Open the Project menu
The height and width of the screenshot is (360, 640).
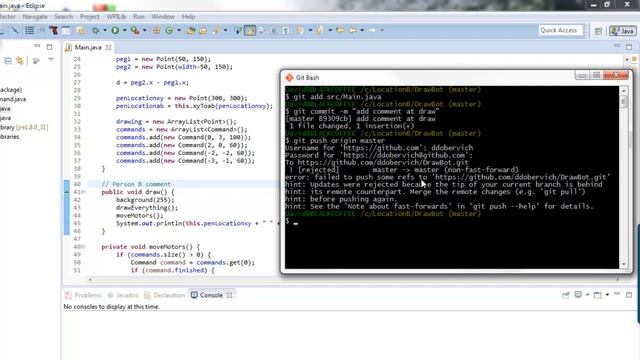coord(90,17)
